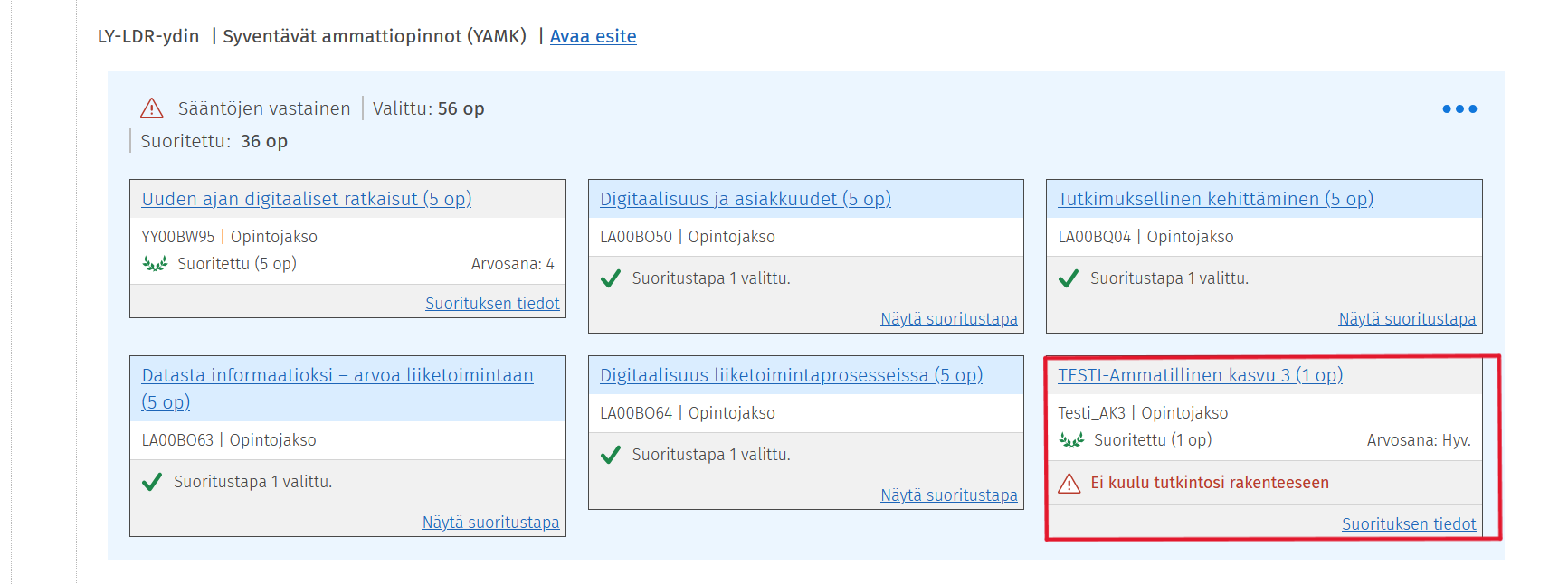Show Näytä suoritustapa for Digitaalisuus ja asiakkuudet
This screenshot has height=584, width=1568.
pyautogui.click(x=949, y=319)
